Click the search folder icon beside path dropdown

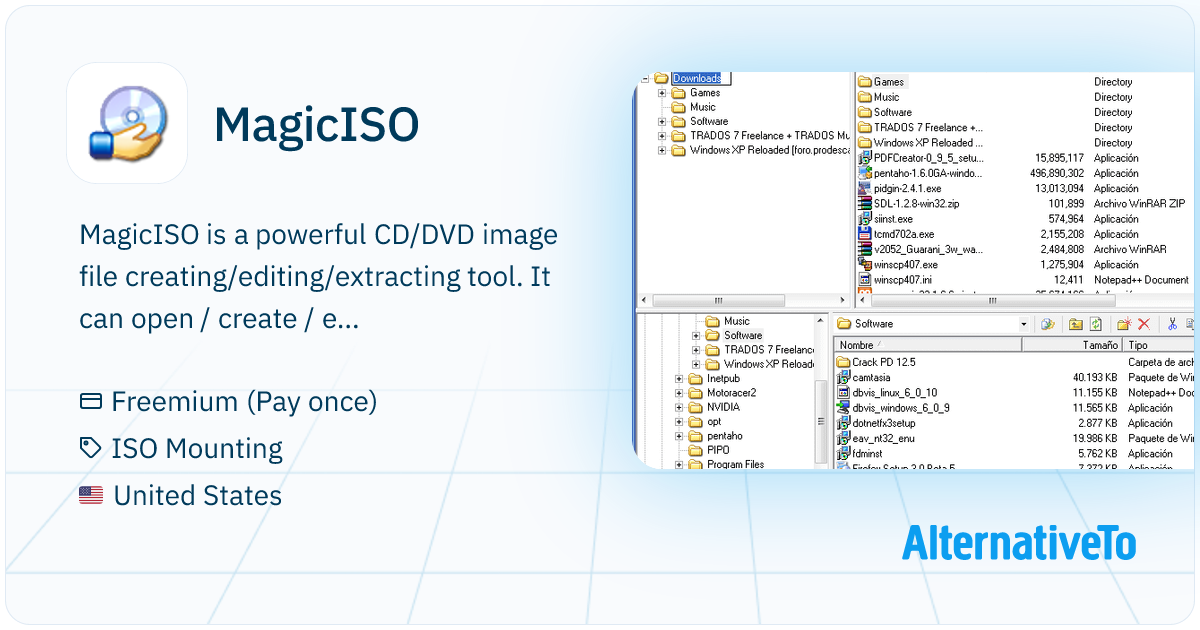click(x=1047, y=324)
